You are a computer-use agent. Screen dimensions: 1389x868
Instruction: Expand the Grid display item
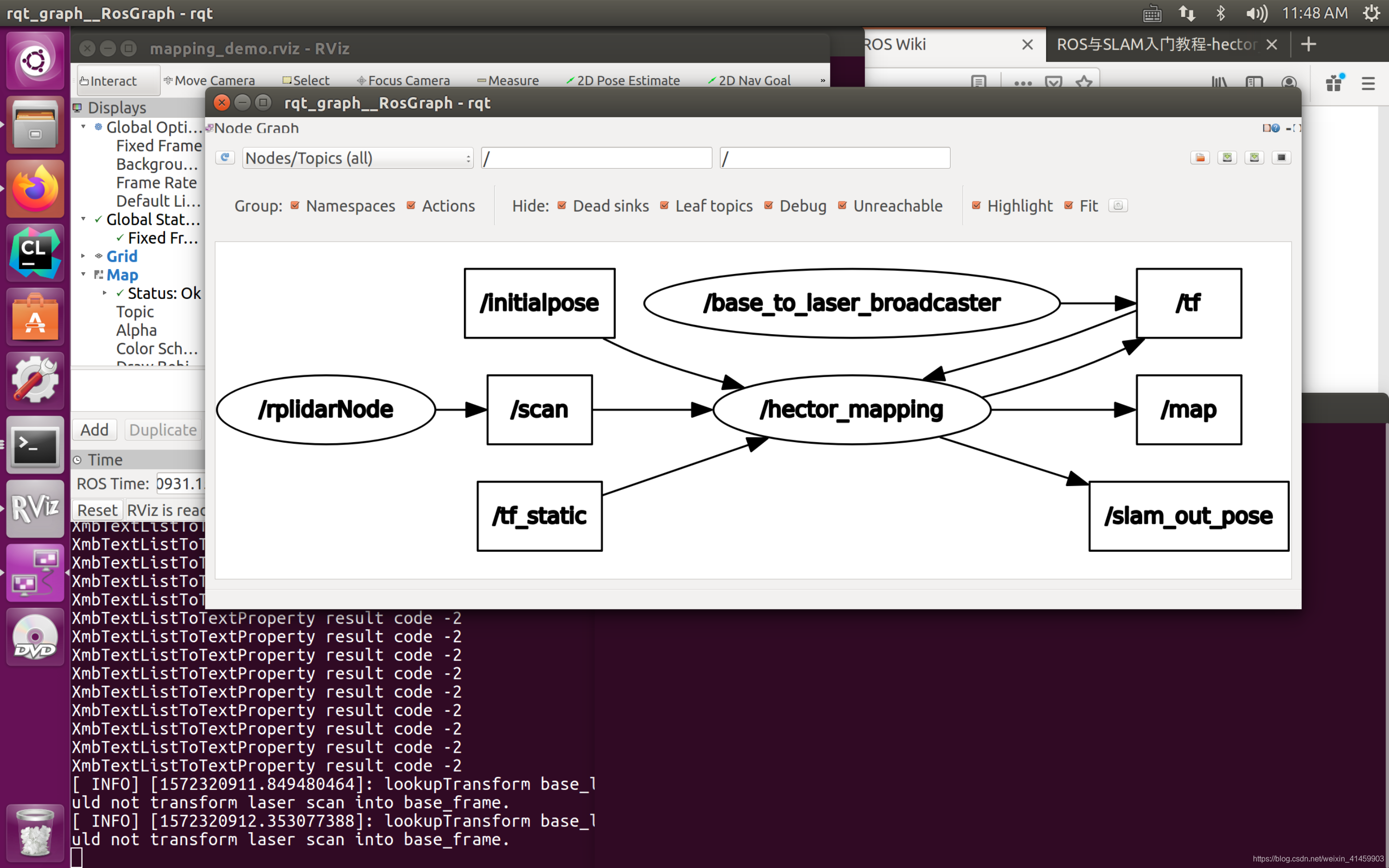(x=83, y=256)
